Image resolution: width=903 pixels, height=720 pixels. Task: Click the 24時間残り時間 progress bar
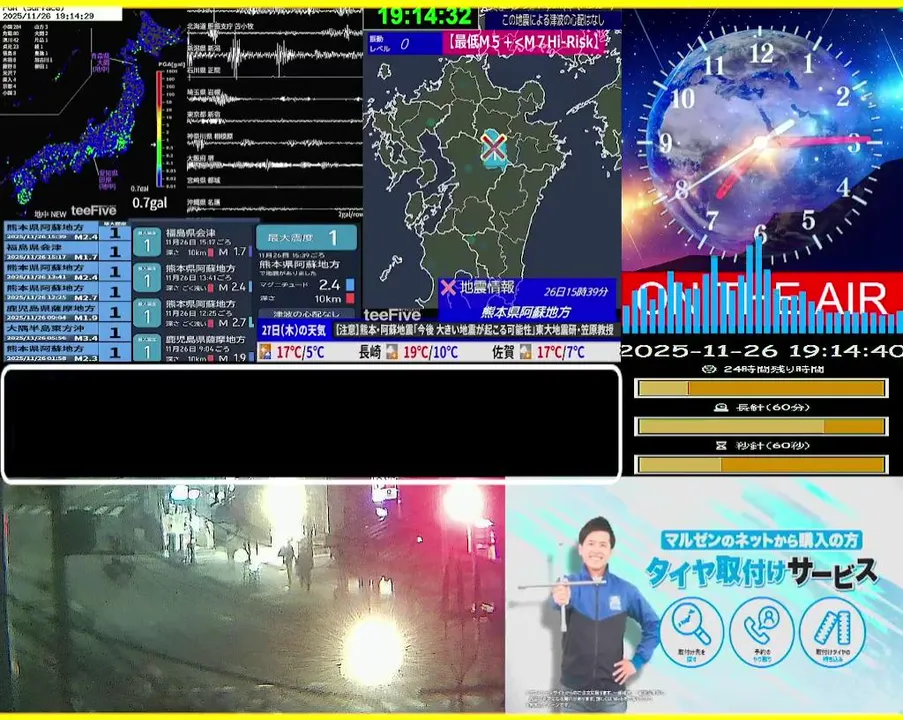pos(761,388)
